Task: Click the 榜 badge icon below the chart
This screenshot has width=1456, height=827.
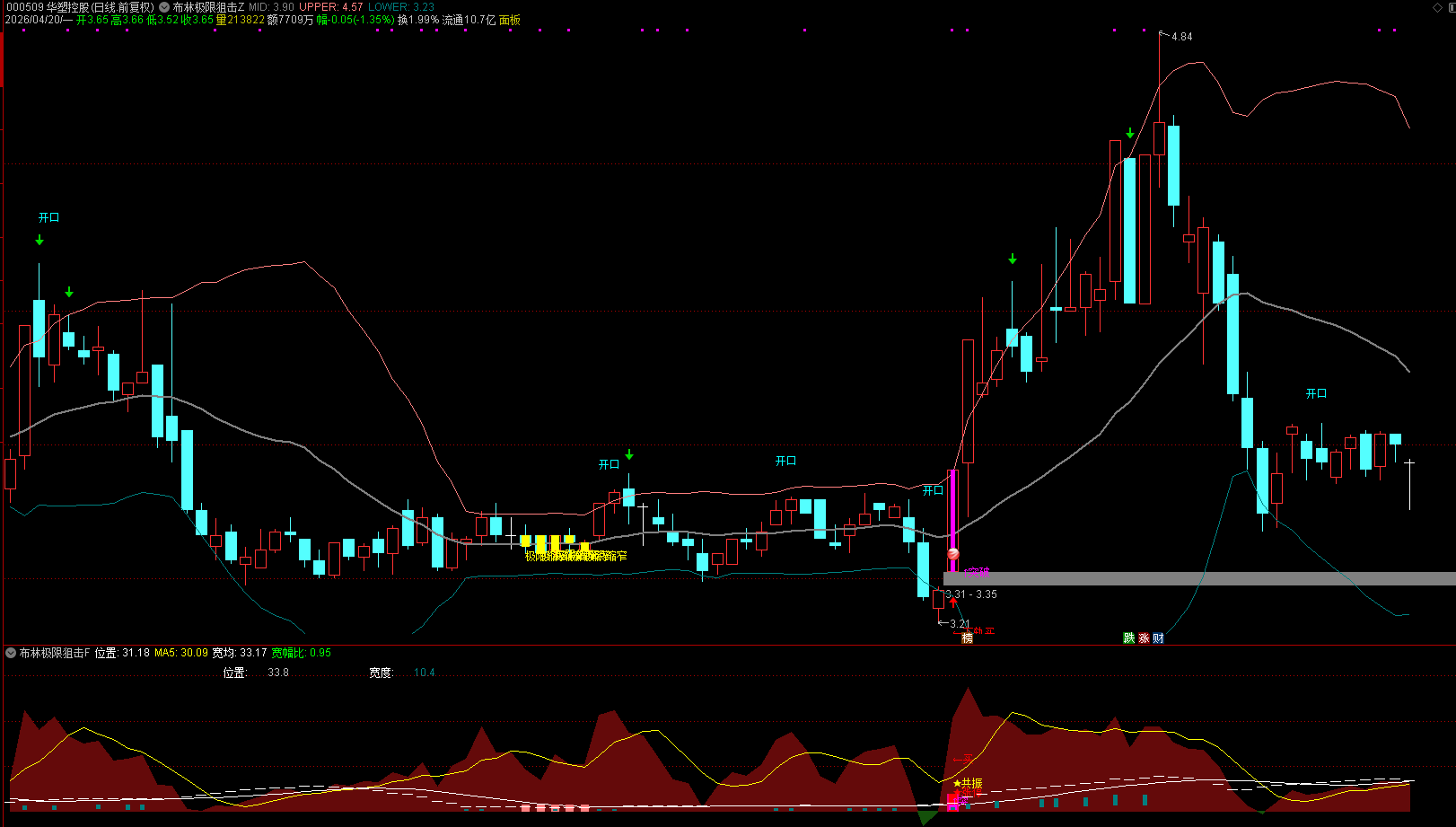Action: point(967,638)
